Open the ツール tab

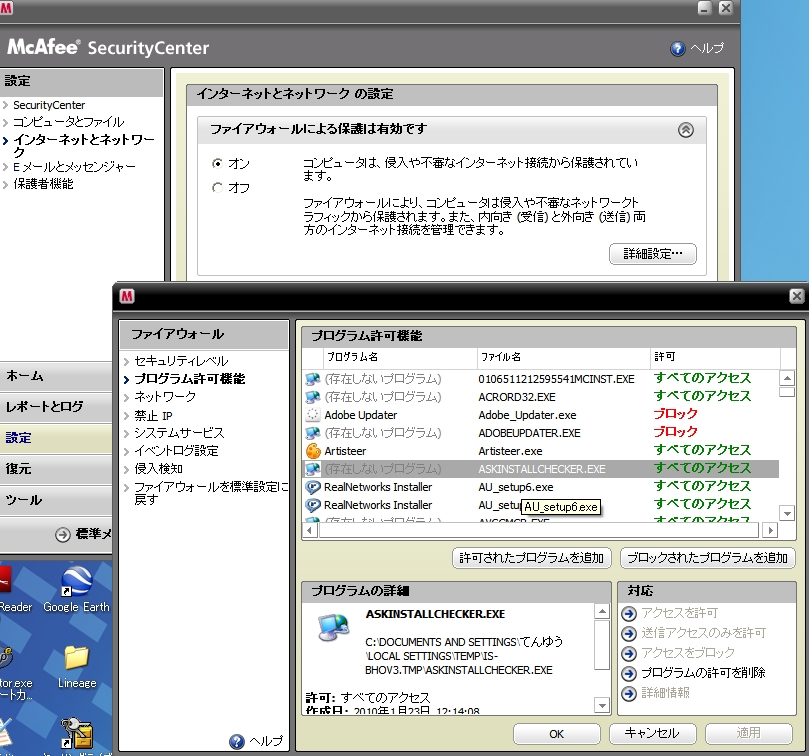tap(56, 500)
